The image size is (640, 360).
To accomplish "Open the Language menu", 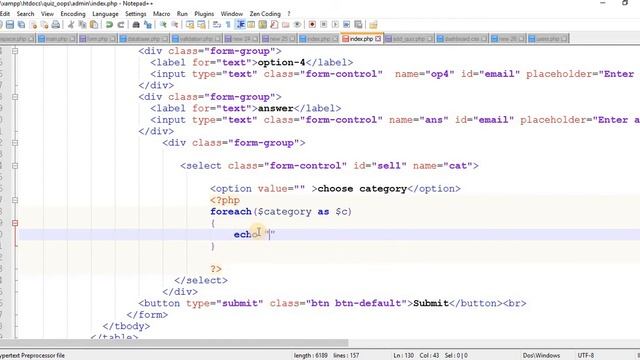I will [x=105, y=13].
